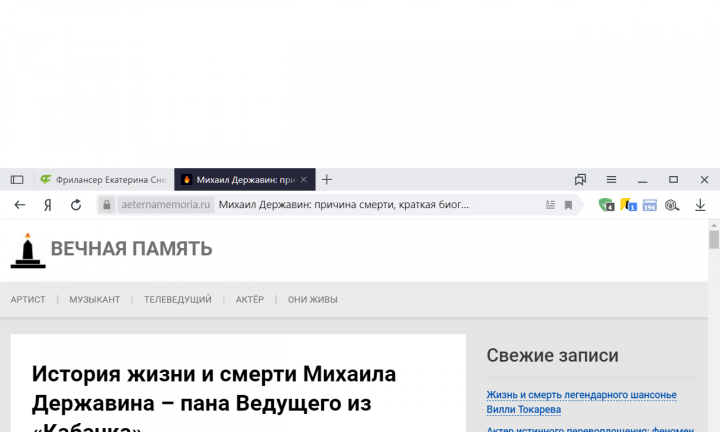Open the МУЗЫКАНТ menu category
720x432 pixels.
click(x=95, y=299)
